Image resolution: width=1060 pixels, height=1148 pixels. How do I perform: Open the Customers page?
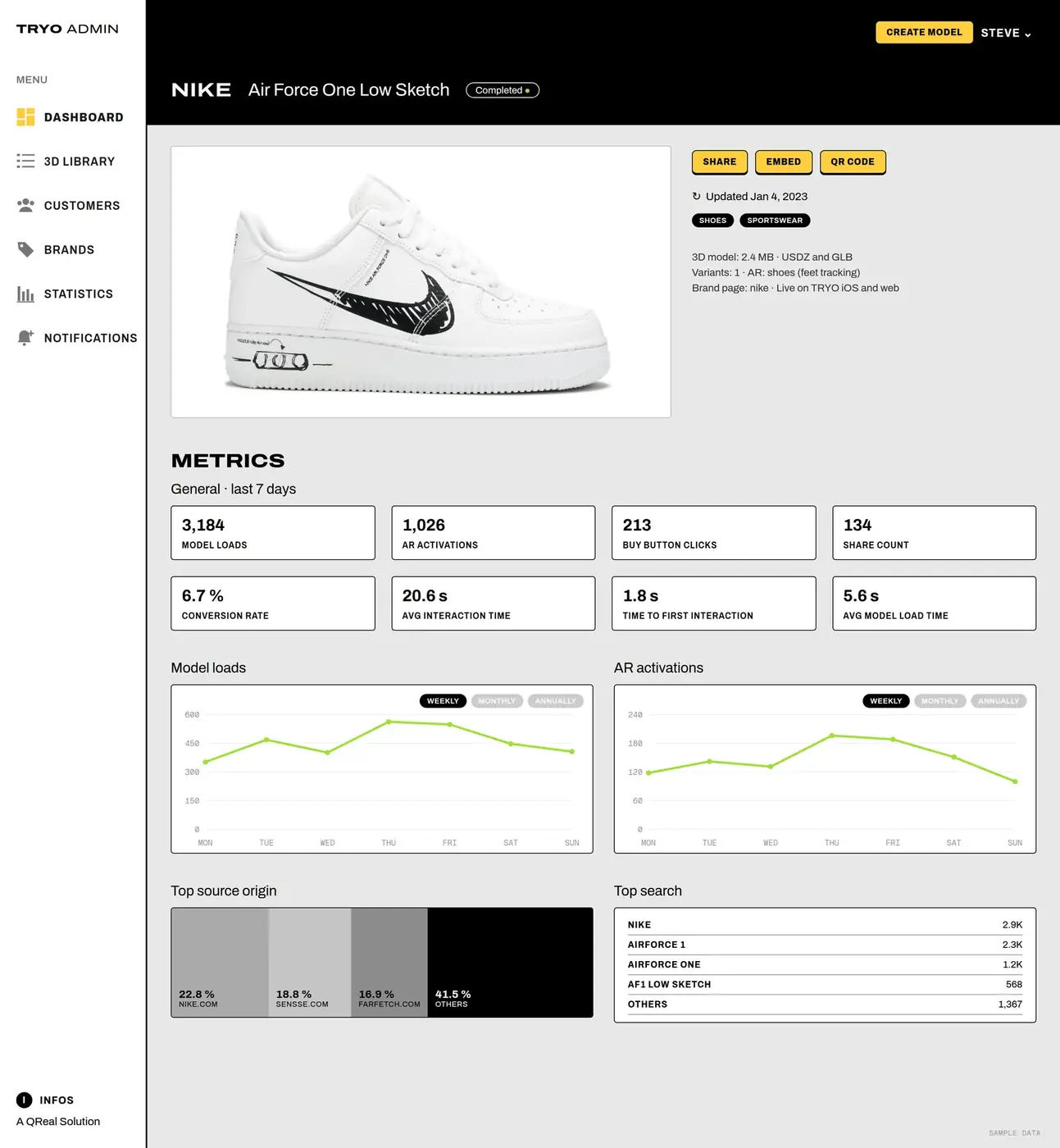tap(68, 206)
